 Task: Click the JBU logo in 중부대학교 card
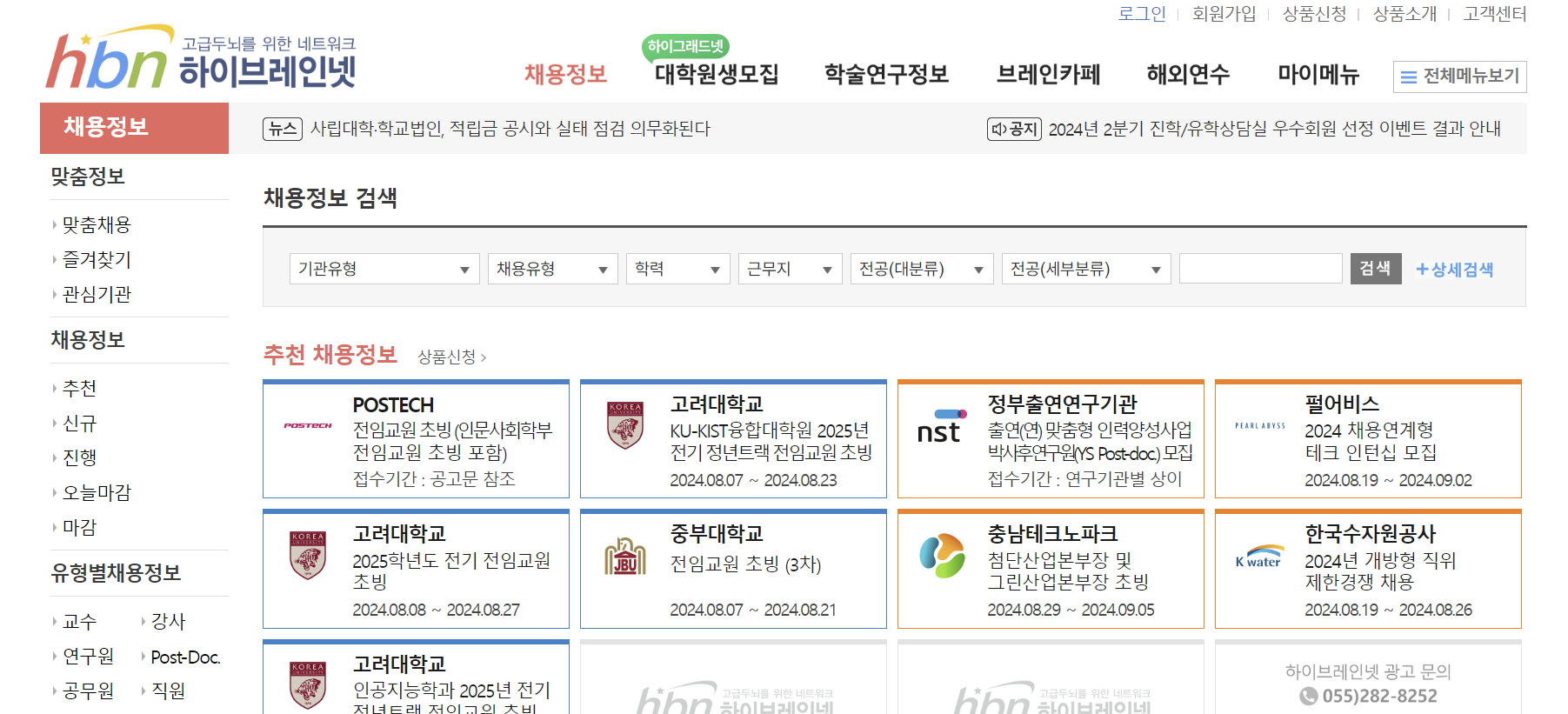pos(625,557)
